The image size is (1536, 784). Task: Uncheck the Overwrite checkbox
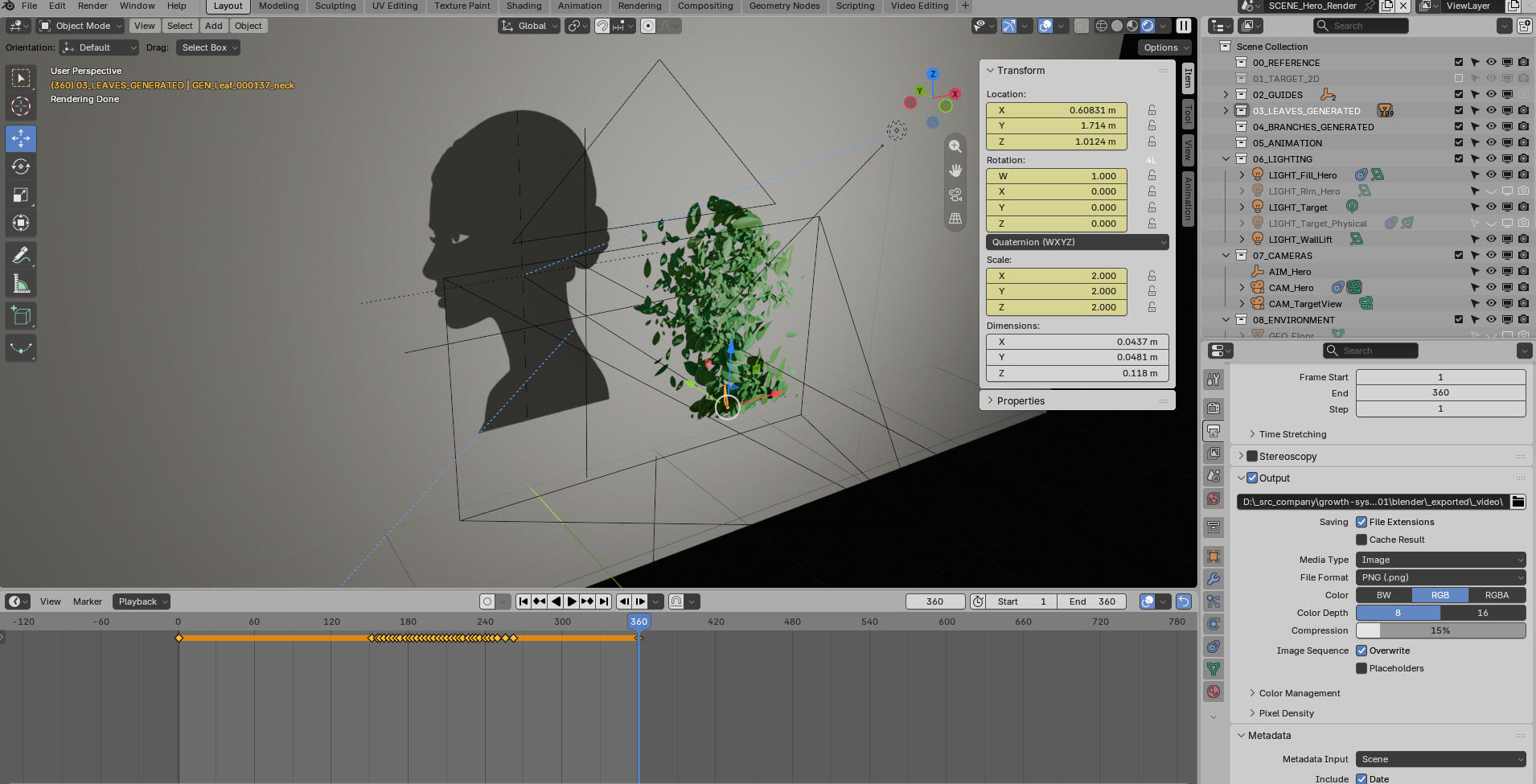coord(1361,651)
